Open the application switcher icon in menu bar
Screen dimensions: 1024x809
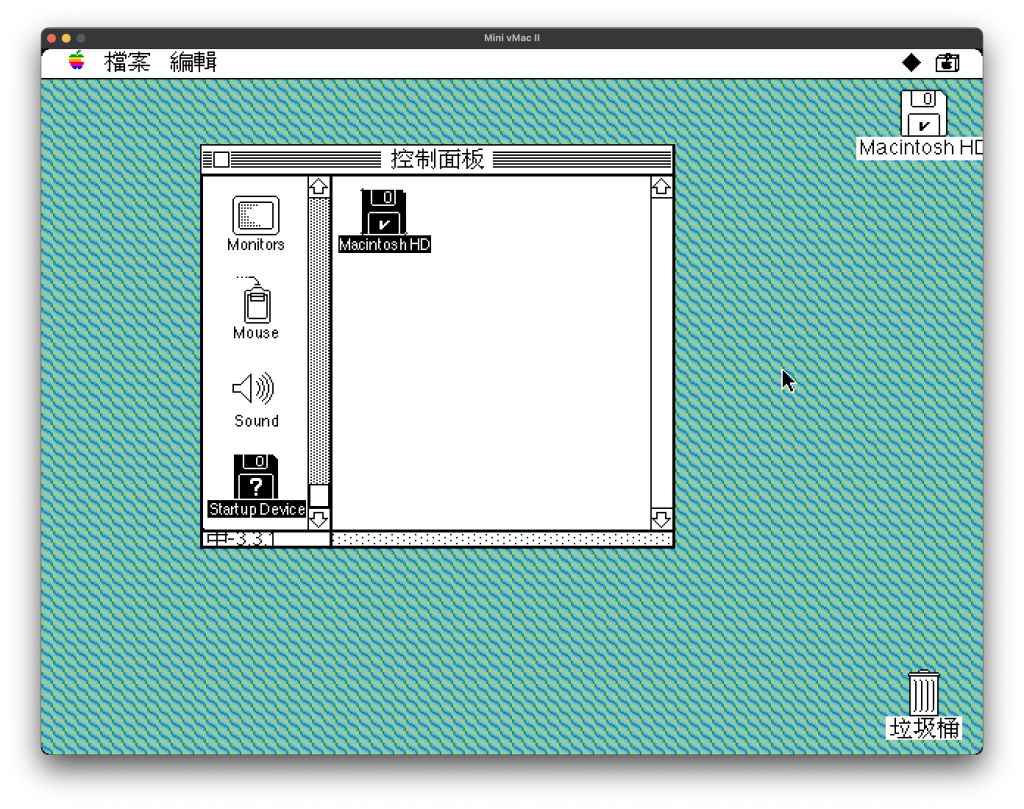(x=947, y=62)
